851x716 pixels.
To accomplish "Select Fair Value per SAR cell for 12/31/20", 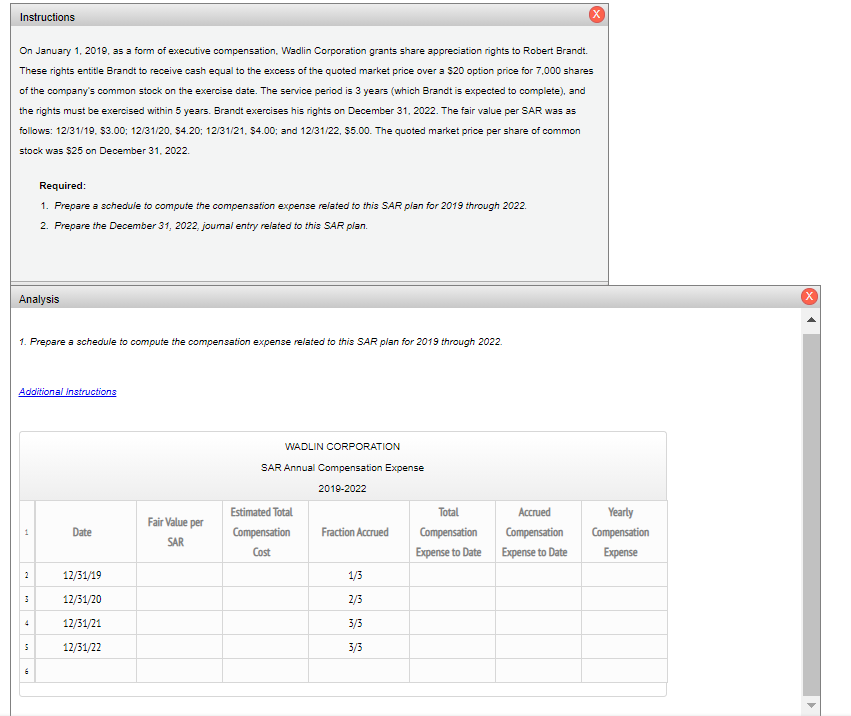I will [x=179, y=599].
